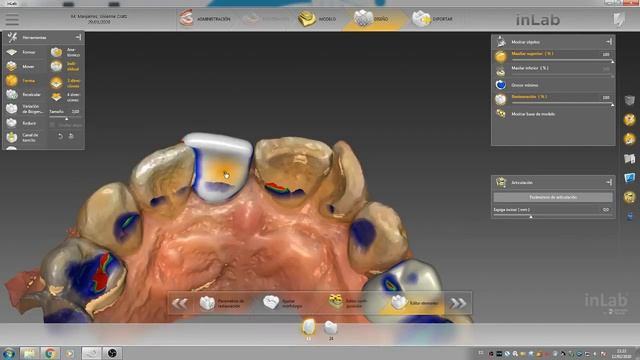Image resolution: width=640 pixels, height=360 pixels.
Task: Click the taskbar clock
Action: (x=621, y=353)
